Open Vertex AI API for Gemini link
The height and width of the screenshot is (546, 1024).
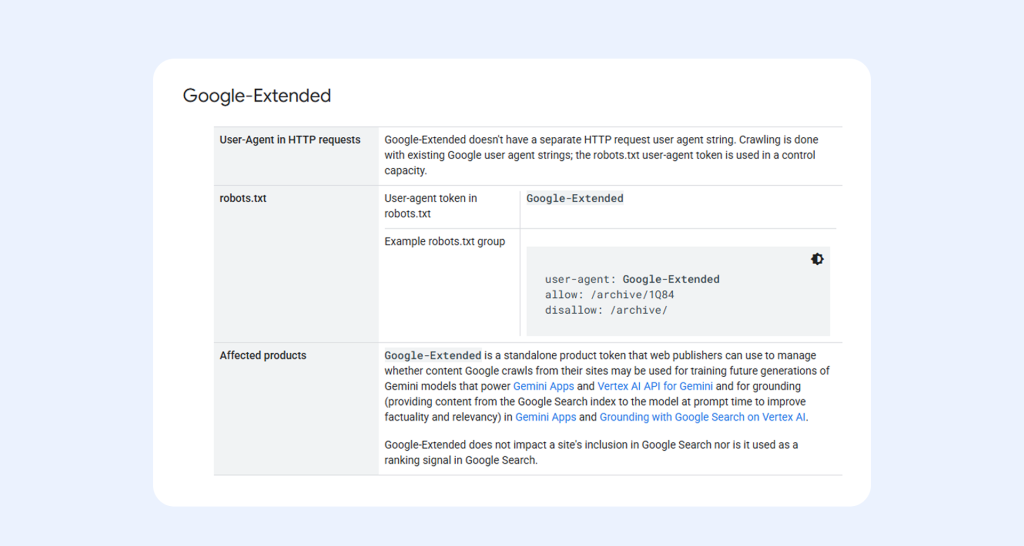pyautogui.click(x=655, y=386)
